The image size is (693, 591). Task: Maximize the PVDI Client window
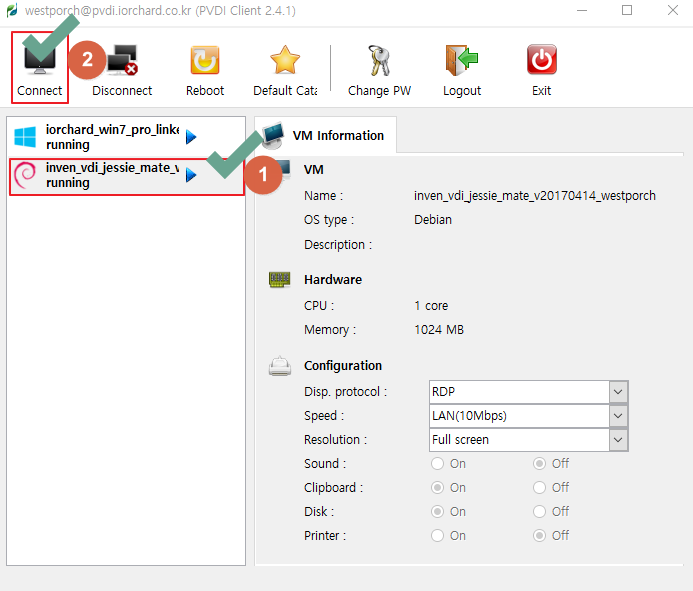pyautogui.click(x=627, y=10)
